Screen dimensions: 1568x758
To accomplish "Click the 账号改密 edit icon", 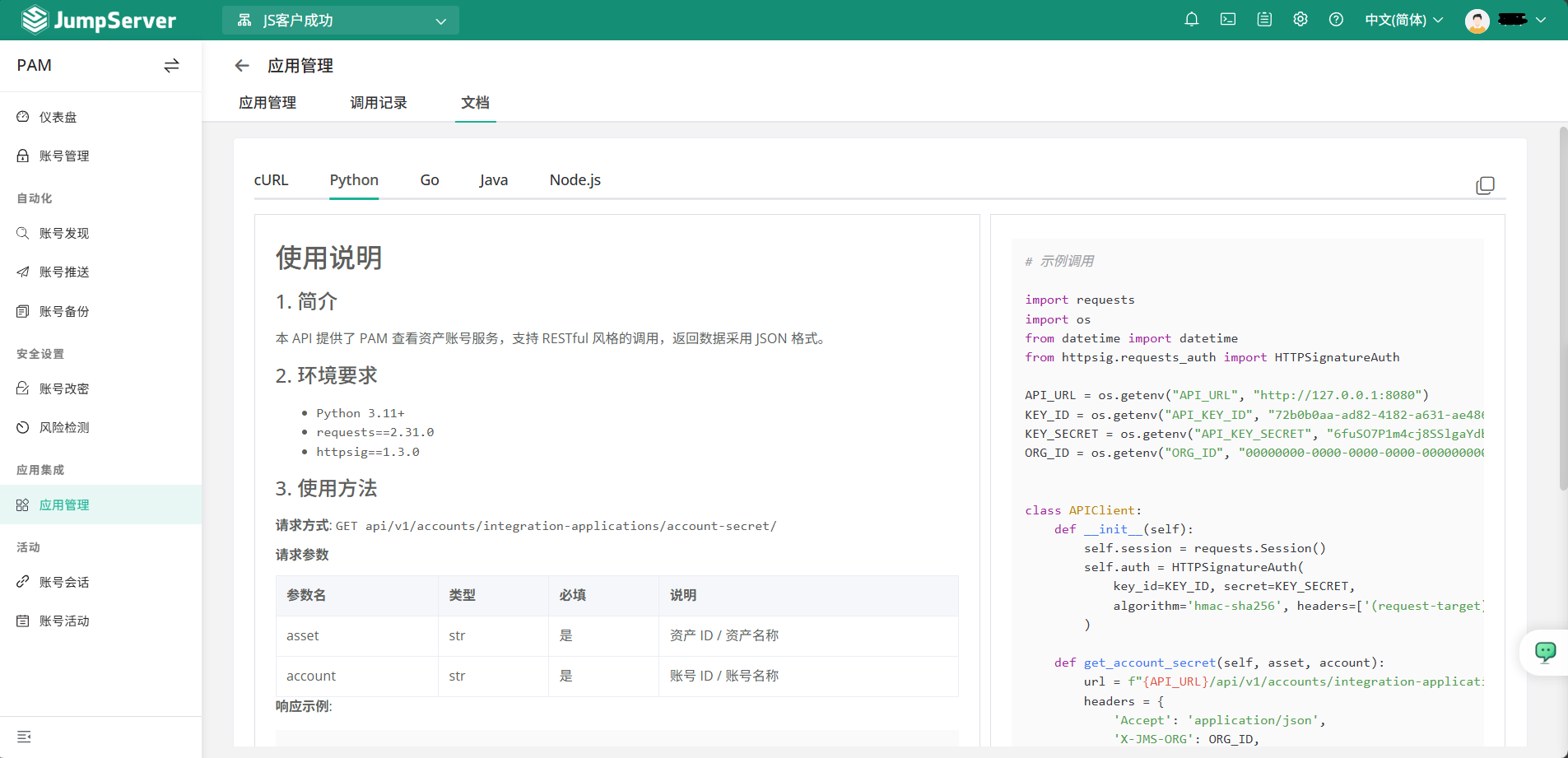I will [x=23, y=388].
